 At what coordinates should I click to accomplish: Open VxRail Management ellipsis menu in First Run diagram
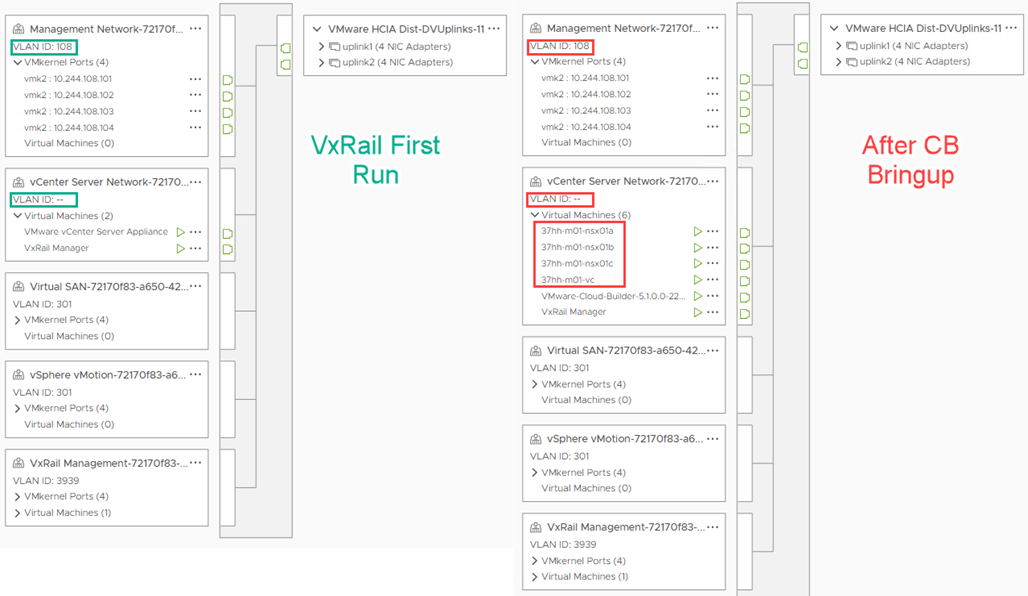195,464
